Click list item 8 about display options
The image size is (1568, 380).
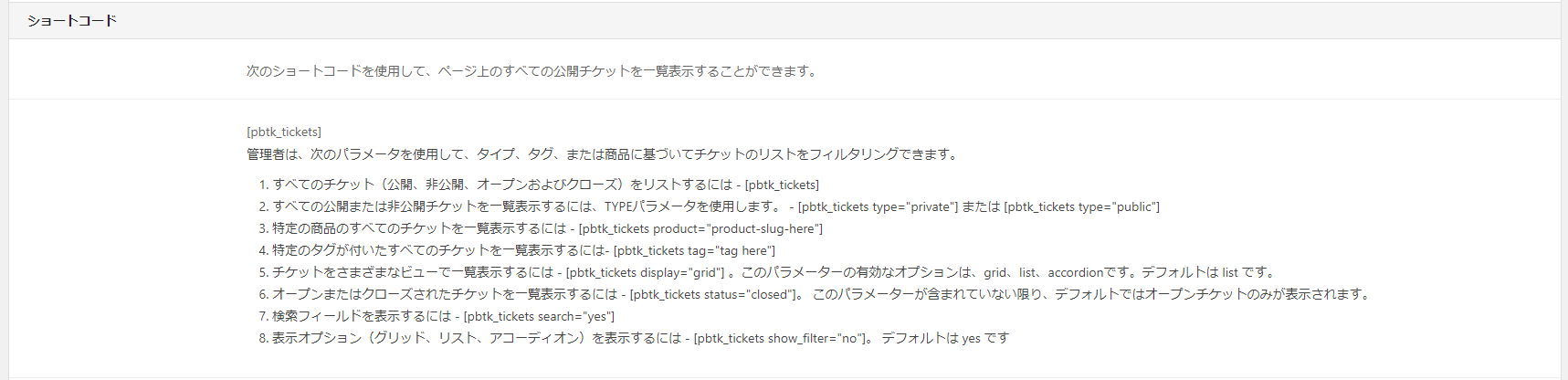click(x=634, y=338)
